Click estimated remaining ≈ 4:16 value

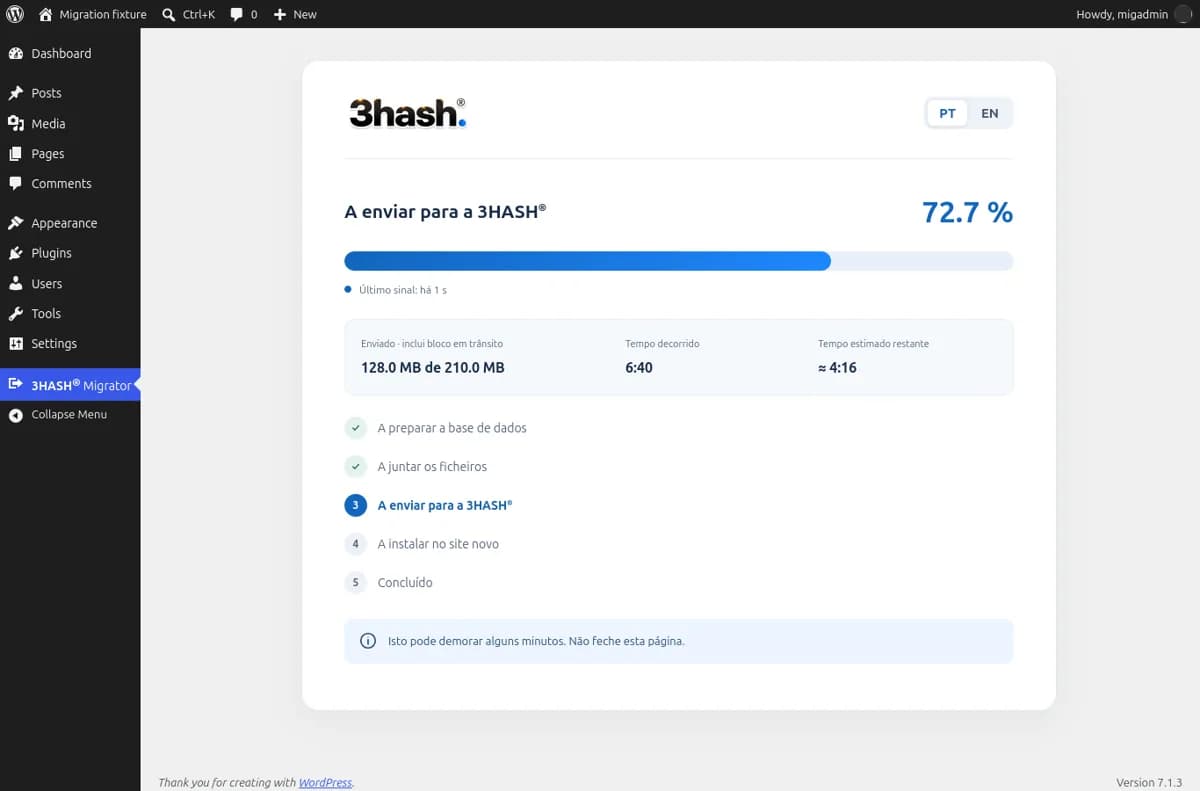(837, 368)
